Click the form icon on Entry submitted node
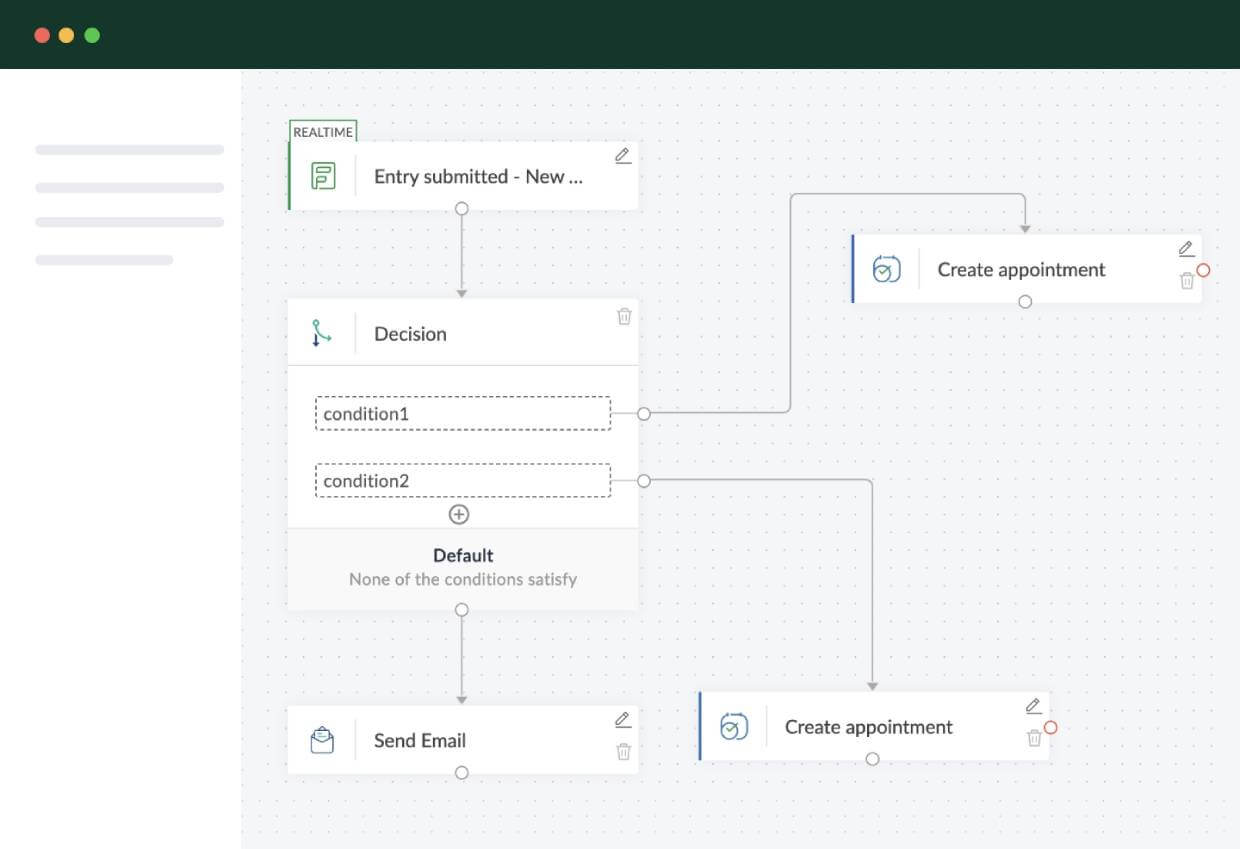1240x849 pixels. click(323, 177)
